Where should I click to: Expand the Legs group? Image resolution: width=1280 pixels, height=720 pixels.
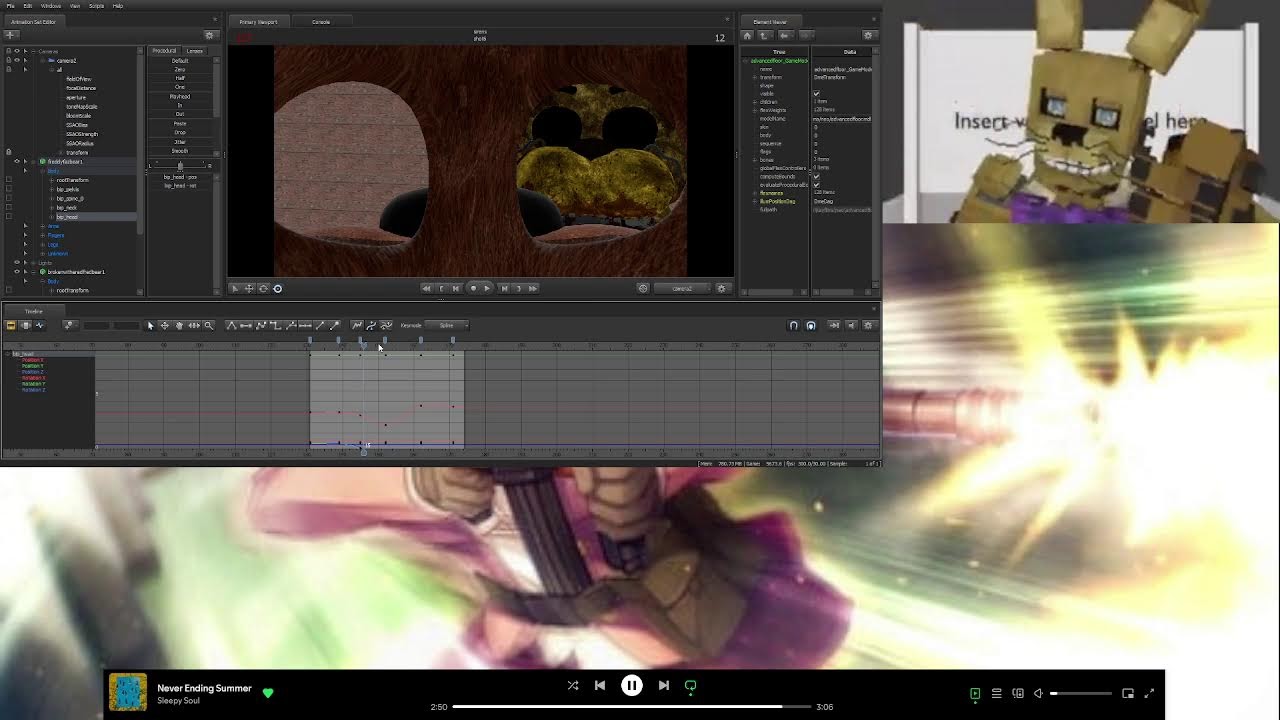pyautogui.click(x=42, y=244)
